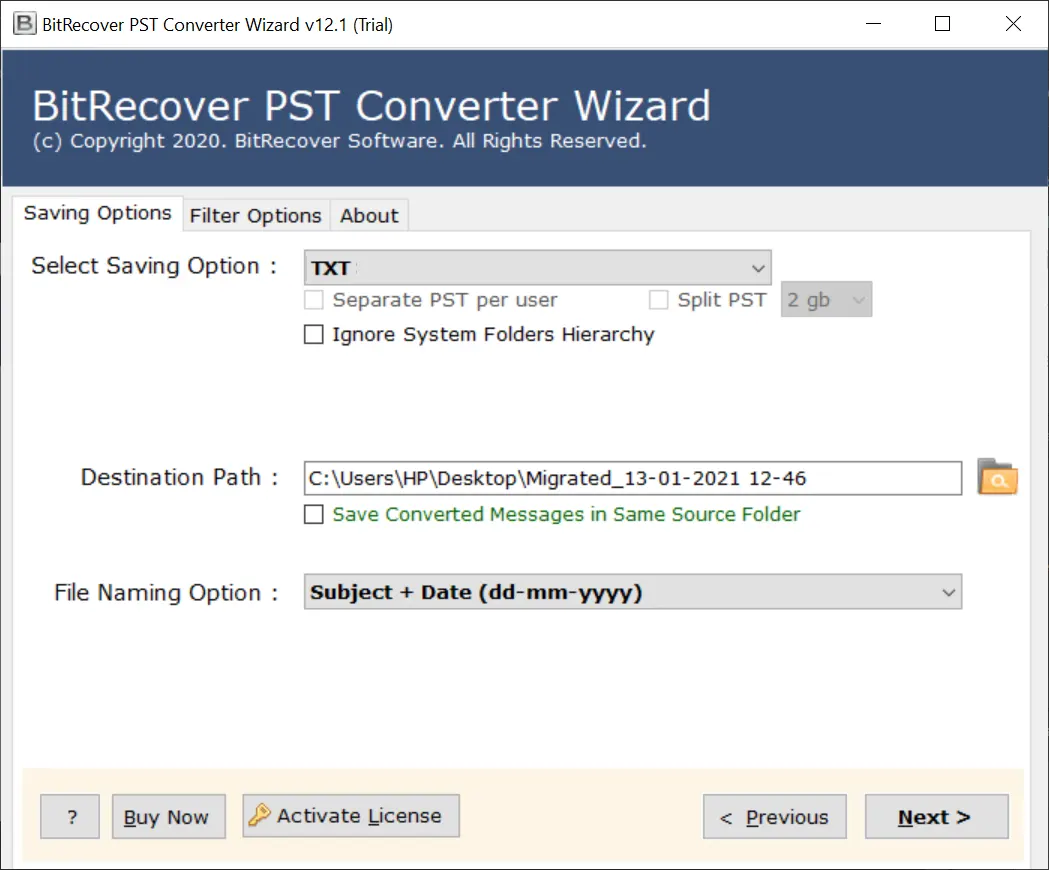Check Save Converted Messages in Same Source Folder
1049x870 pixels.
[x=314, y=515]
